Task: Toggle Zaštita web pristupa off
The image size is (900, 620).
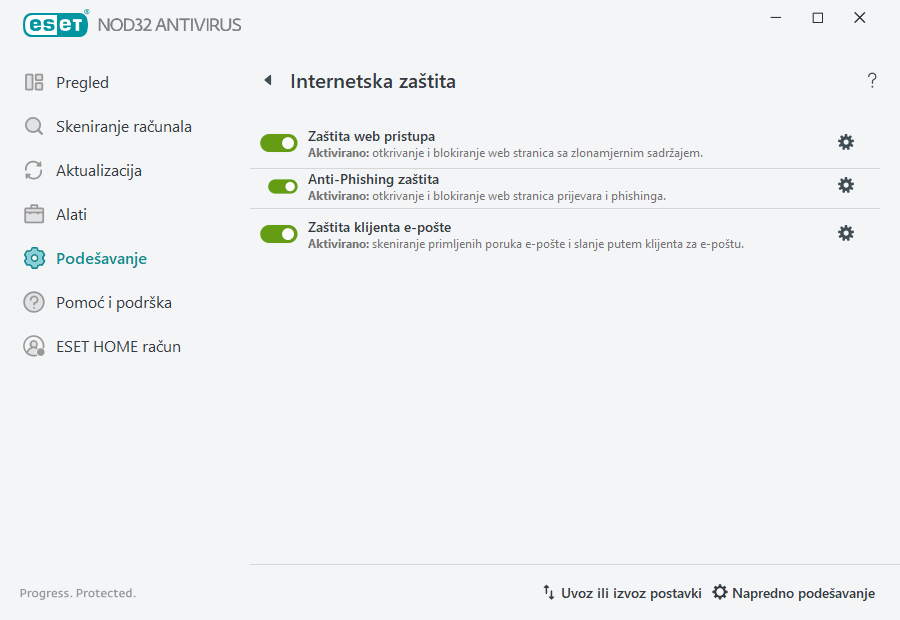Action: click(279, 142)
